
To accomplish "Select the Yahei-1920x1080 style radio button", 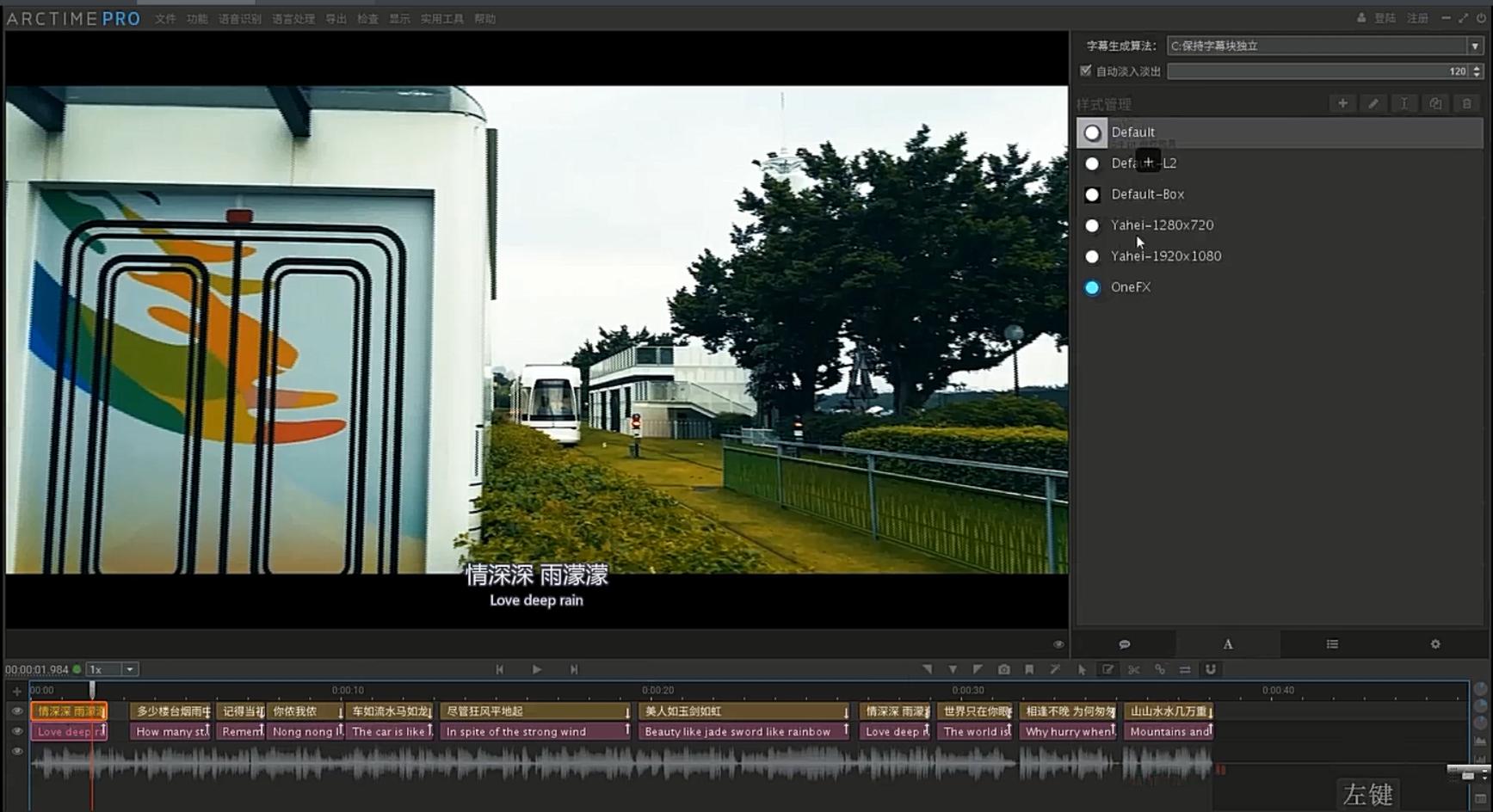I will click(1092, 256).
